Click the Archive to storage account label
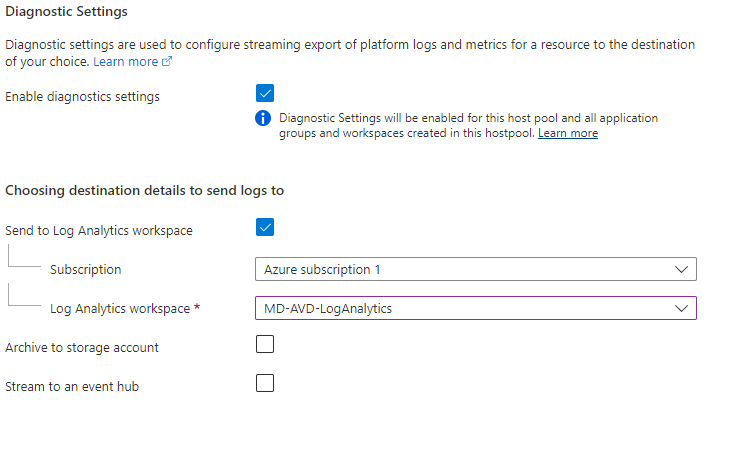The image size is (736, 466). click(x=82, y=347)
